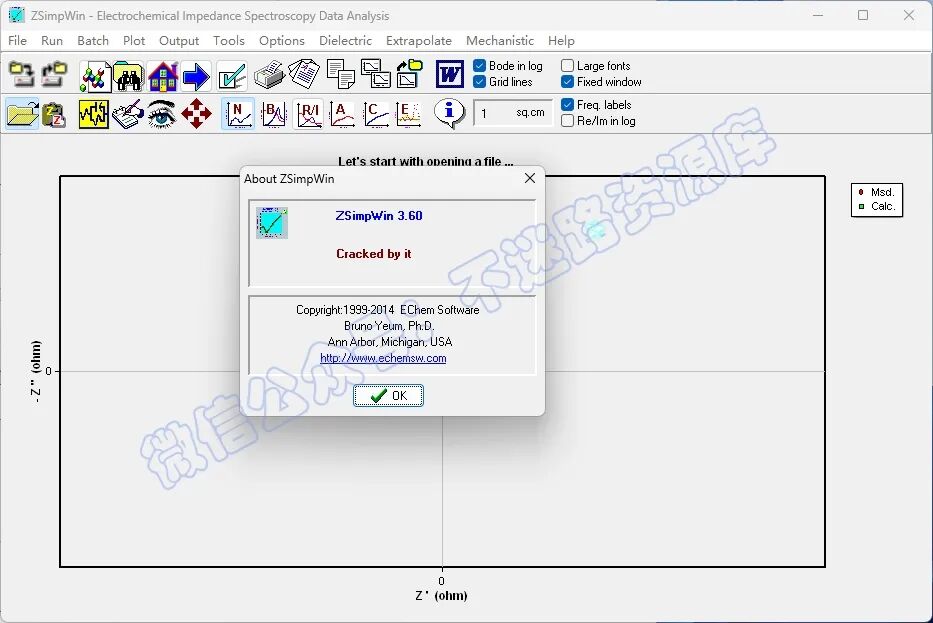Click the blue right arrow icon

tap(196, 76)
